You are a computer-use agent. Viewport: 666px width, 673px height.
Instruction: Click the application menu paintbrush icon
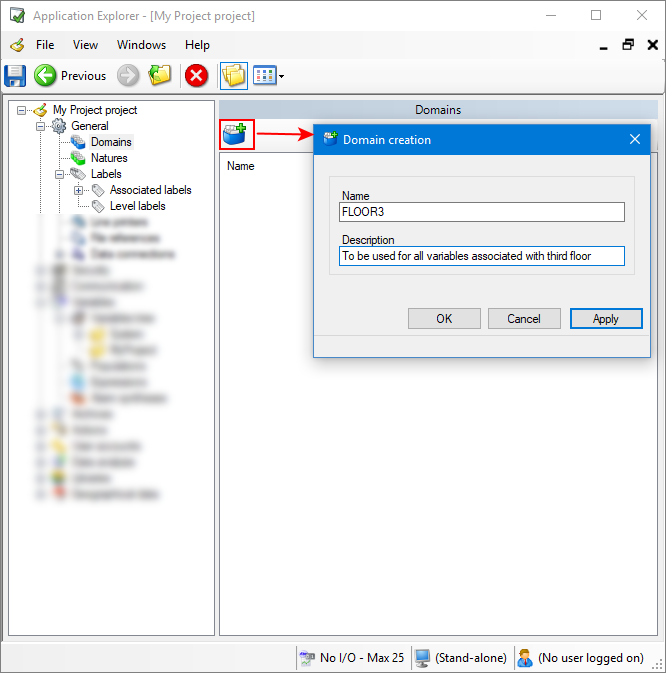18,45
